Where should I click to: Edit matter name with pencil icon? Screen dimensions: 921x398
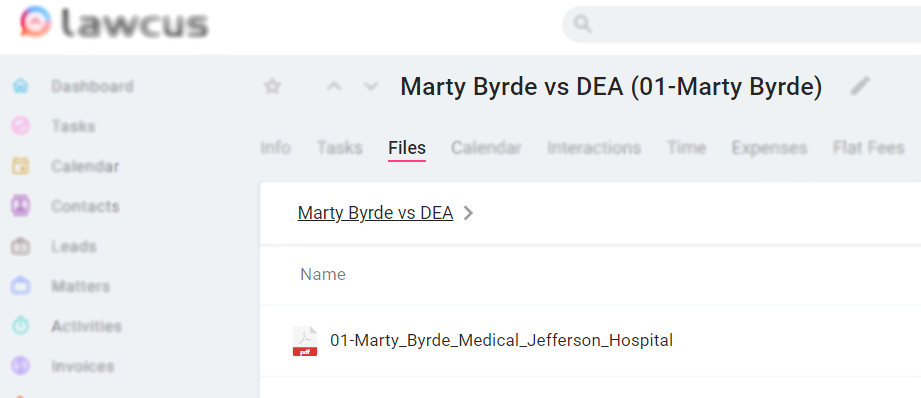click(860, 87)
